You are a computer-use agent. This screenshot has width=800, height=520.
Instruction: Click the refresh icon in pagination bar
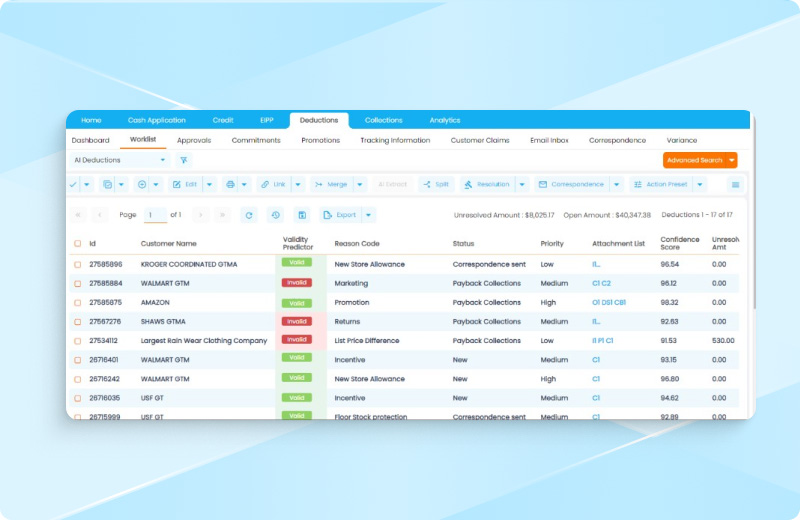pyautogui.click(x=249, y=215)
